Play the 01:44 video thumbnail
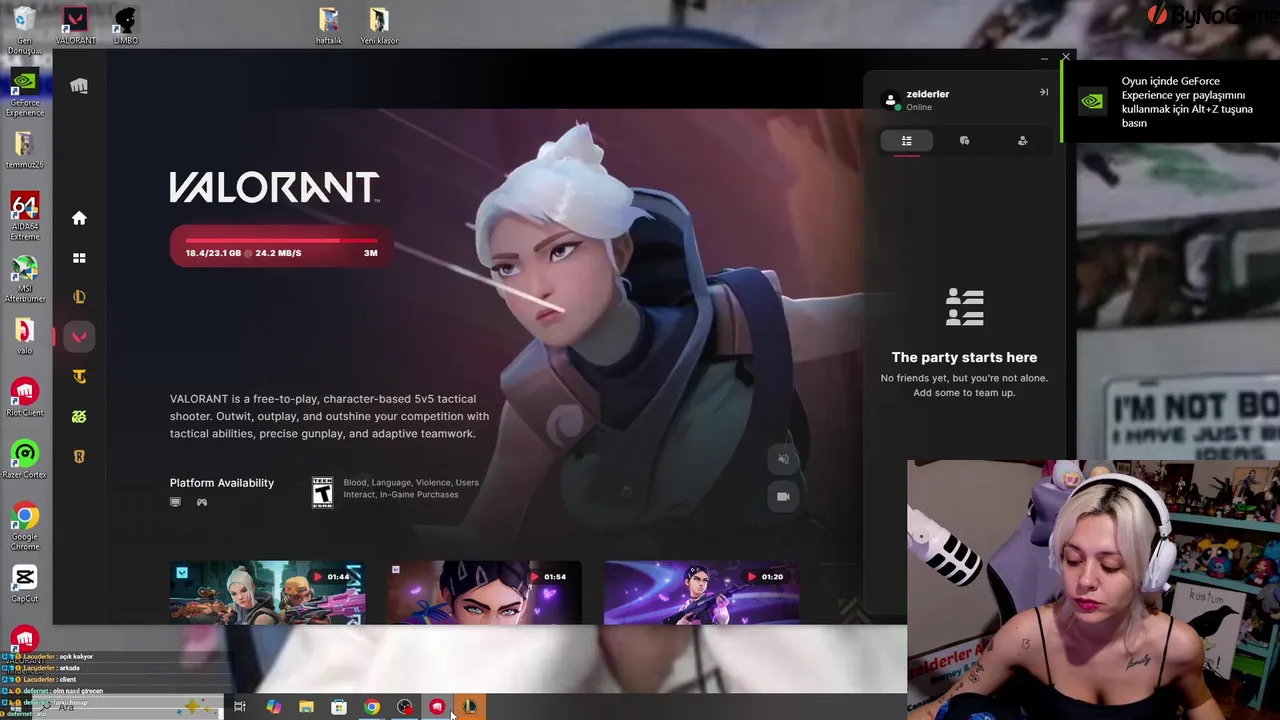 click(x=267, y=592)
